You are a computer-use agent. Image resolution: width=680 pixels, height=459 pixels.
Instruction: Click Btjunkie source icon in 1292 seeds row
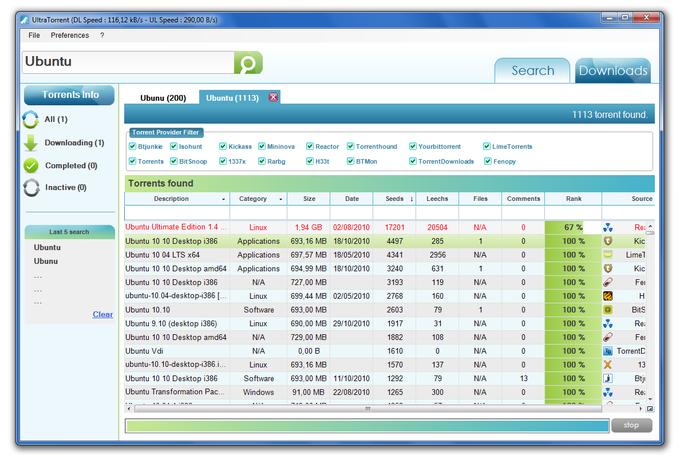608,378
